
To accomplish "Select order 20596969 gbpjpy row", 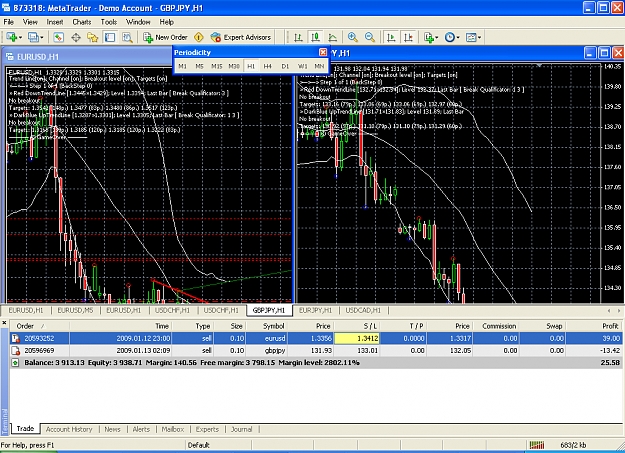I will tap(317, 351).
